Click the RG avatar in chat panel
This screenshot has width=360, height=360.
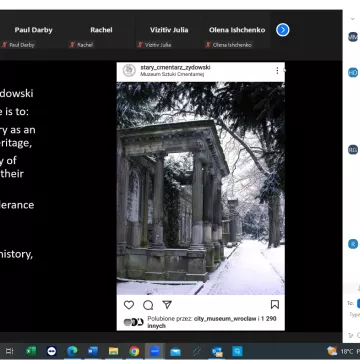pos(353,150)
